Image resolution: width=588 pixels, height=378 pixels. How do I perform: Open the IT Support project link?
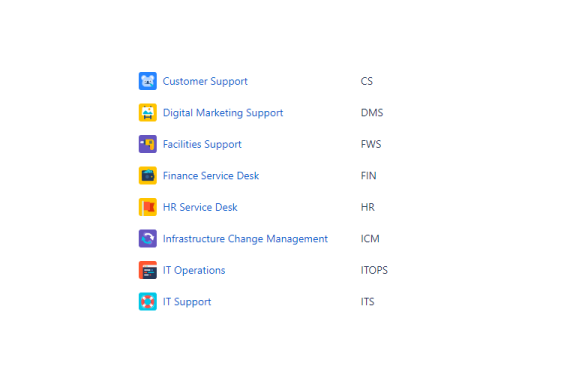(187, 302)
